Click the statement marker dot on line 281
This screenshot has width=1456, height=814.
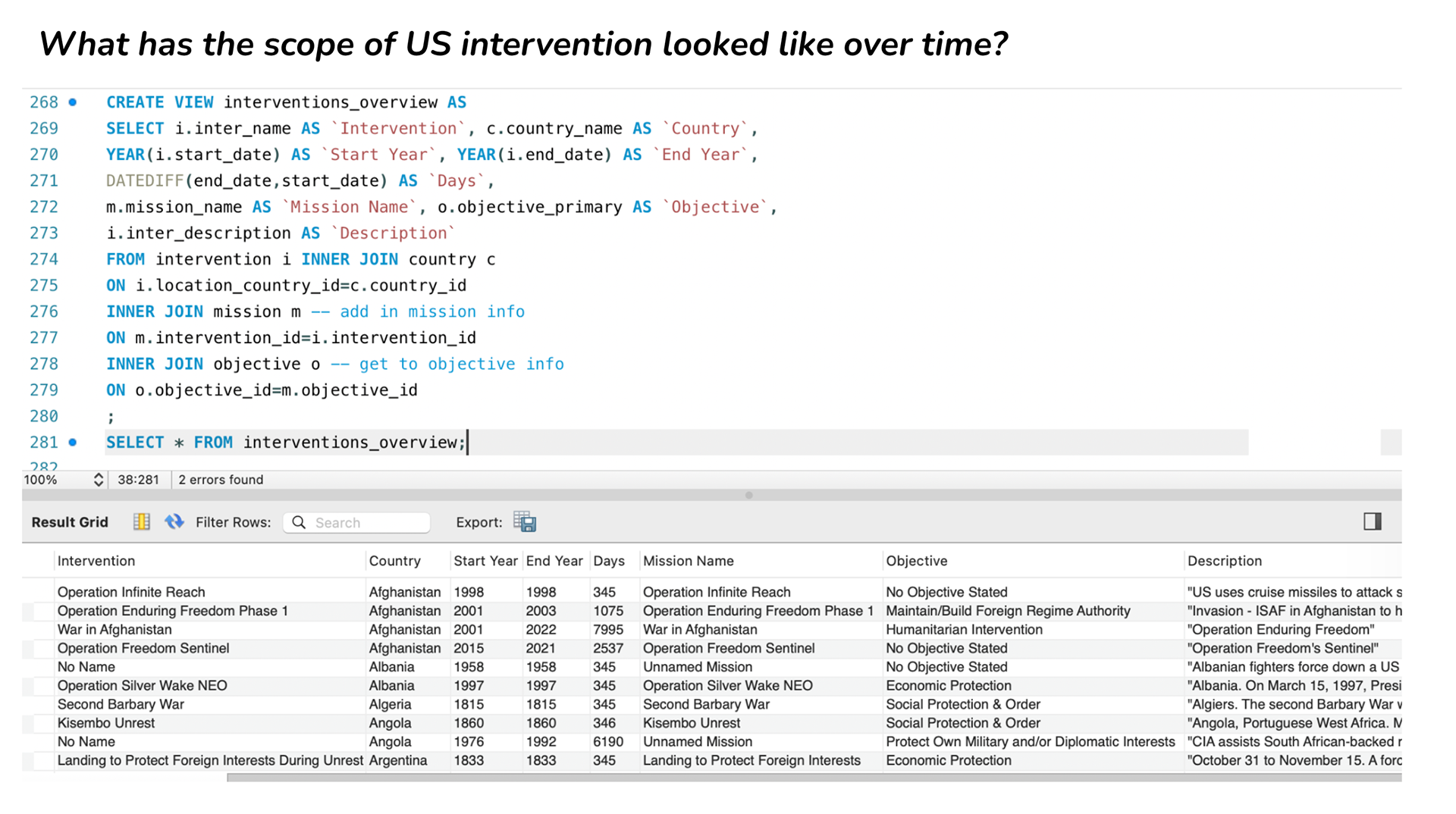73,442
